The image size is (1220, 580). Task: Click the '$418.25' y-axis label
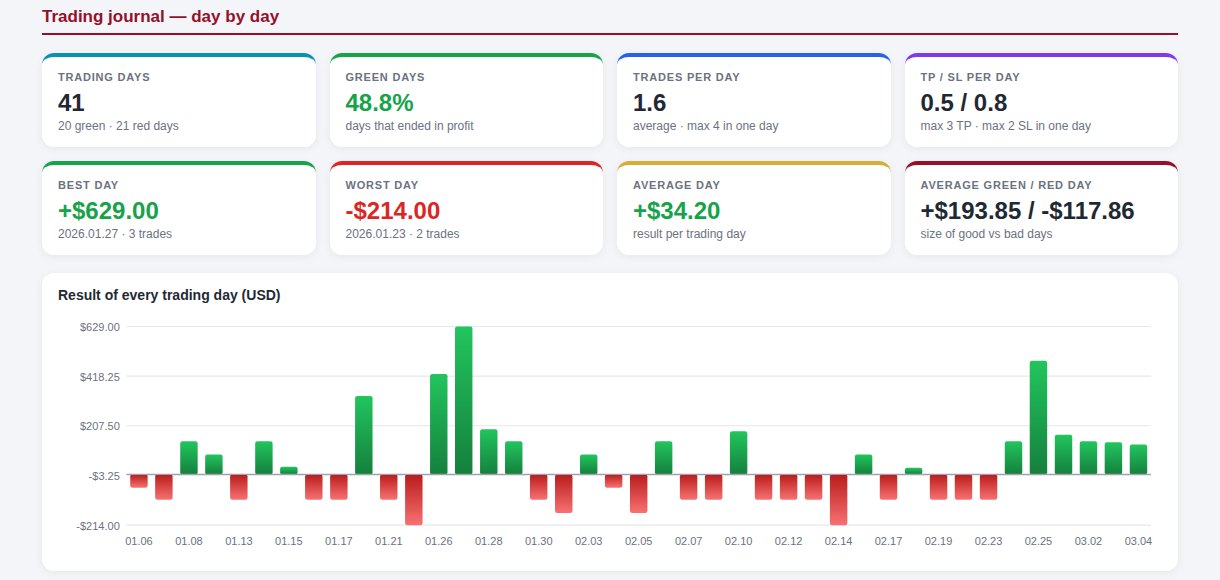100,377
